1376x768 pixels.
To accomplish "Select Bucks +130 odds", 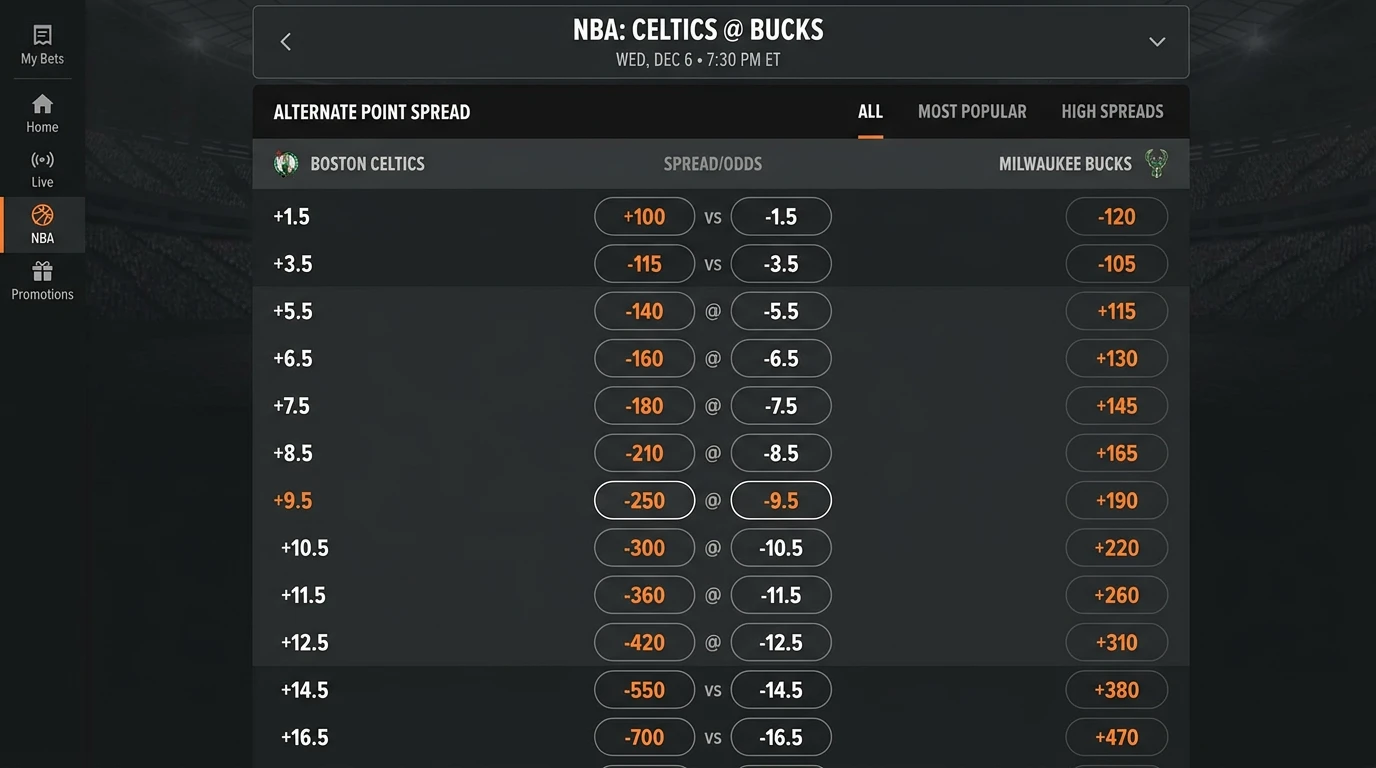I will click(1116, 358).
